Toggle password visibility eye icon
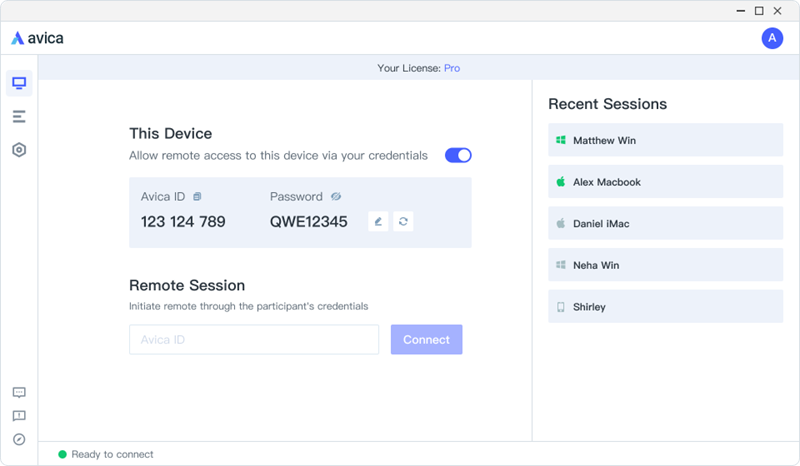The width and height of the screenshot is (800, 466). point(336,197)
